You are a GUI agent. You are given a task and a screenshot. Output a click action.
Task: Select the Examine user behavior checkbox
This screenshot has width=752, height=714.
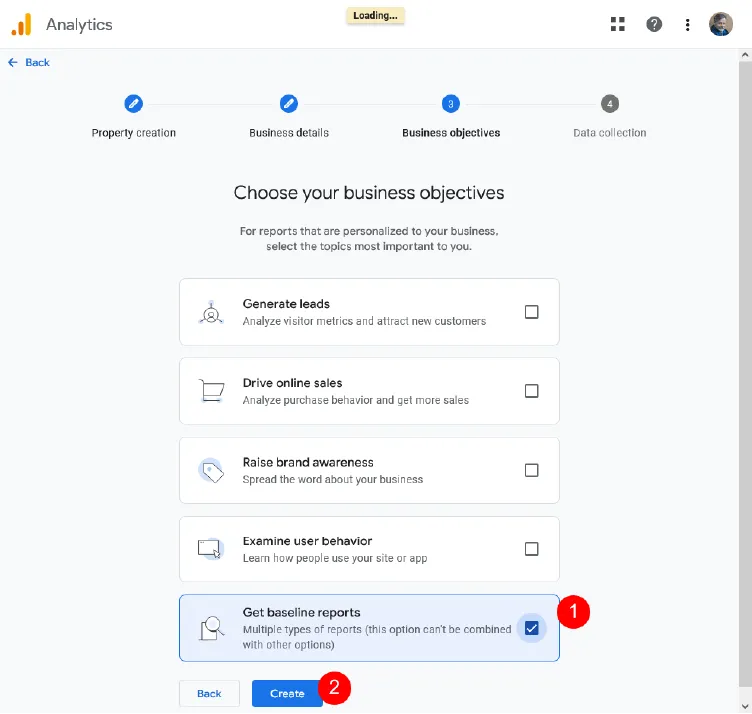point(532,549)
